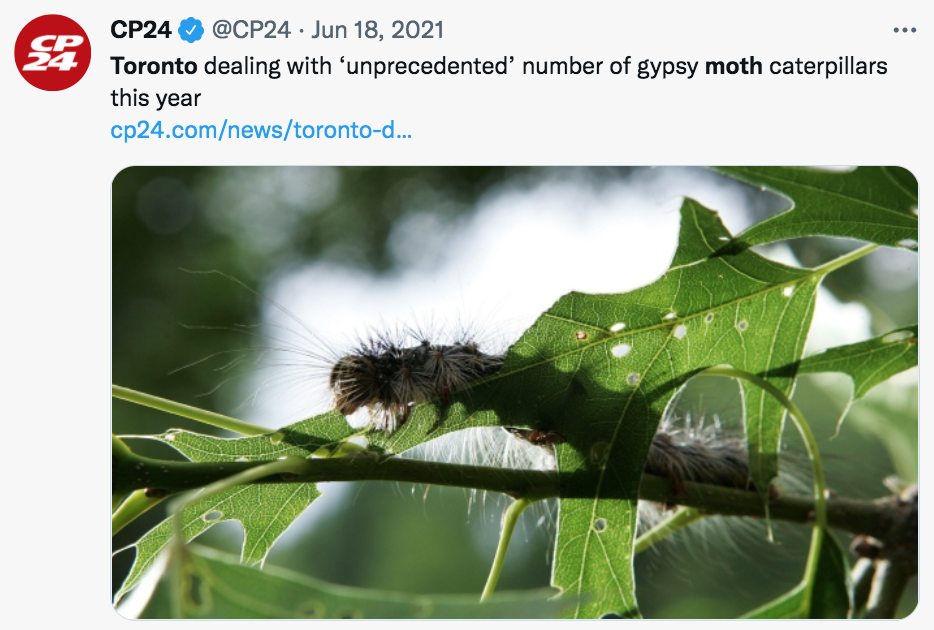Follow the cp24.com/news/toronto-d… article link
This screenshot has height=630, width=934.
(x=262, y=130)
